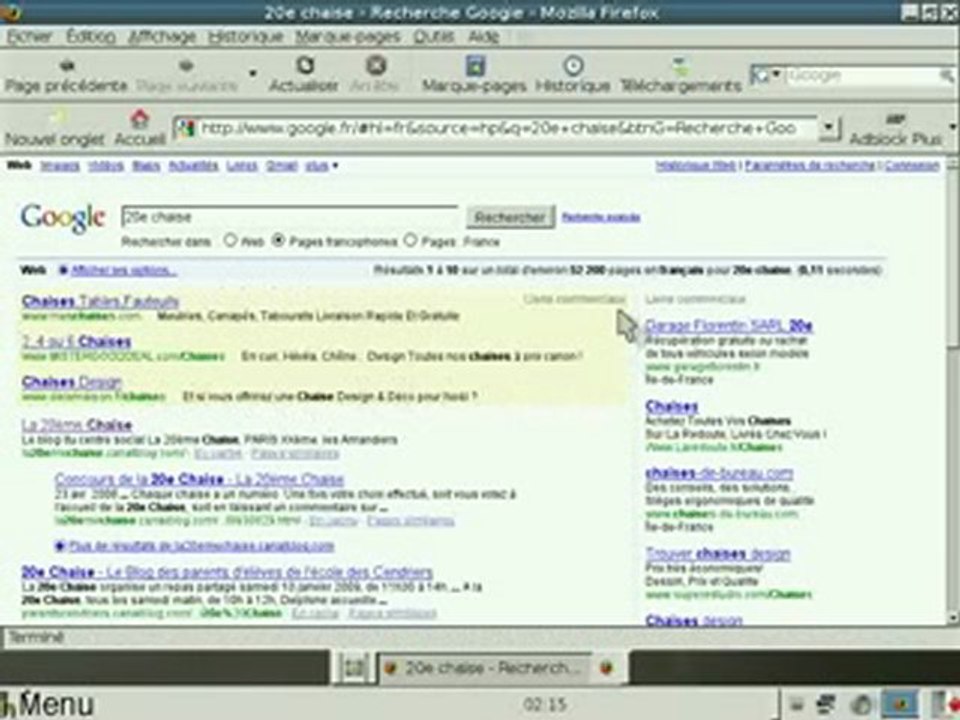Click the Google logo
Viewport: 960px width, 720px height.
click(x=62, y=218)
